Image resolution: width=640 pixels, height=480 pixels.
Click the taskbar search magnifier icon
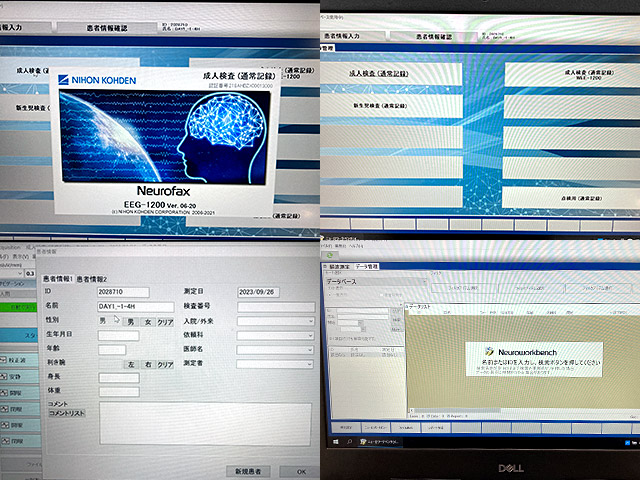pyautogui.click(x=349, y=442)
